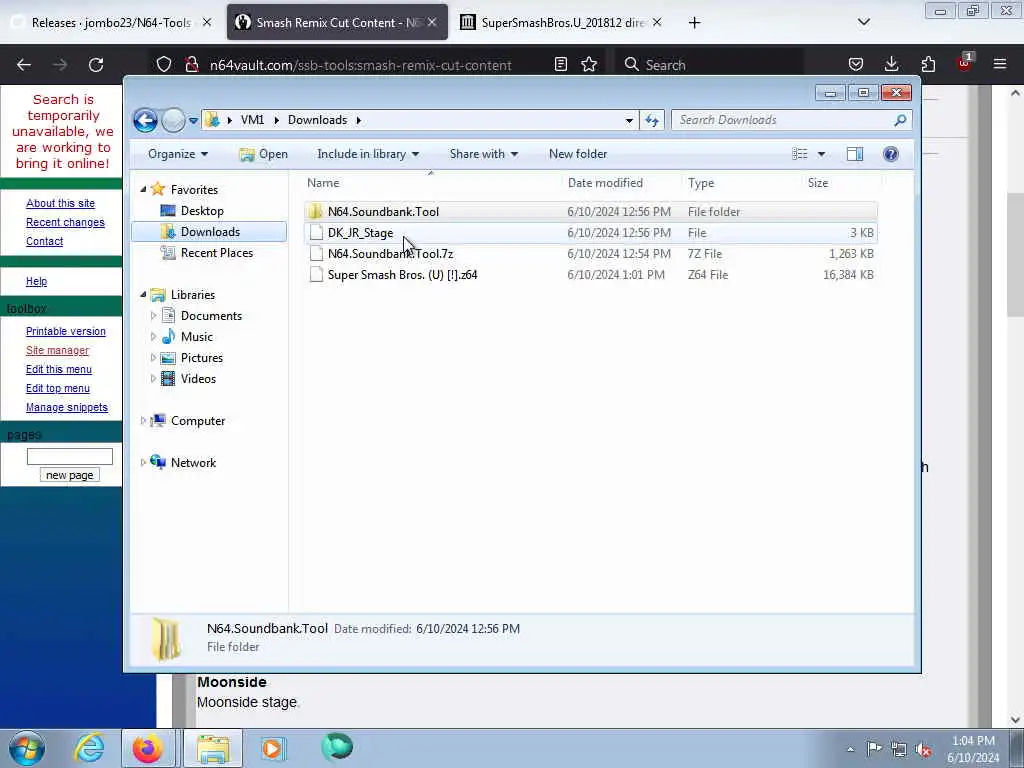Collapse the Libraries group

point(144,295)
